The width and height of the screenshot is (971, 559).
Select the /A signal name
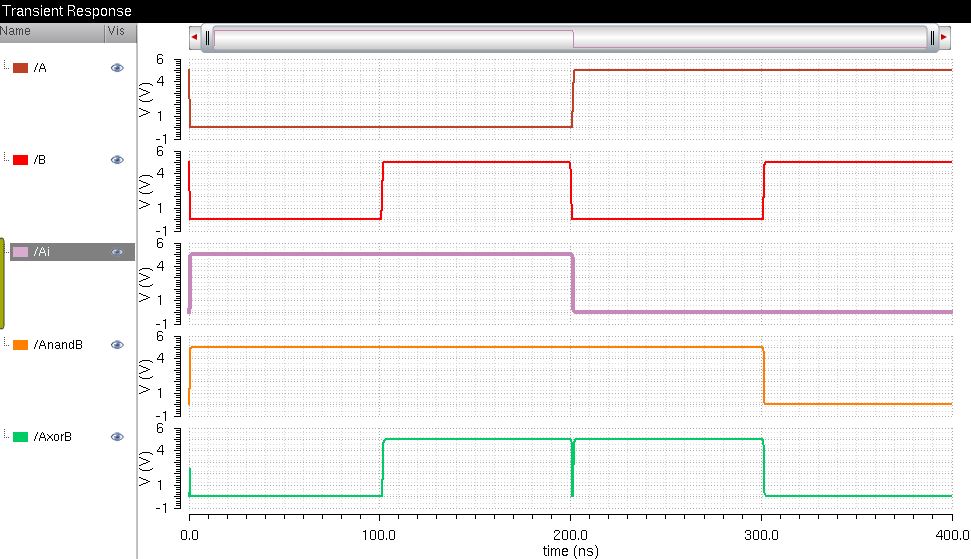(40, 68)
